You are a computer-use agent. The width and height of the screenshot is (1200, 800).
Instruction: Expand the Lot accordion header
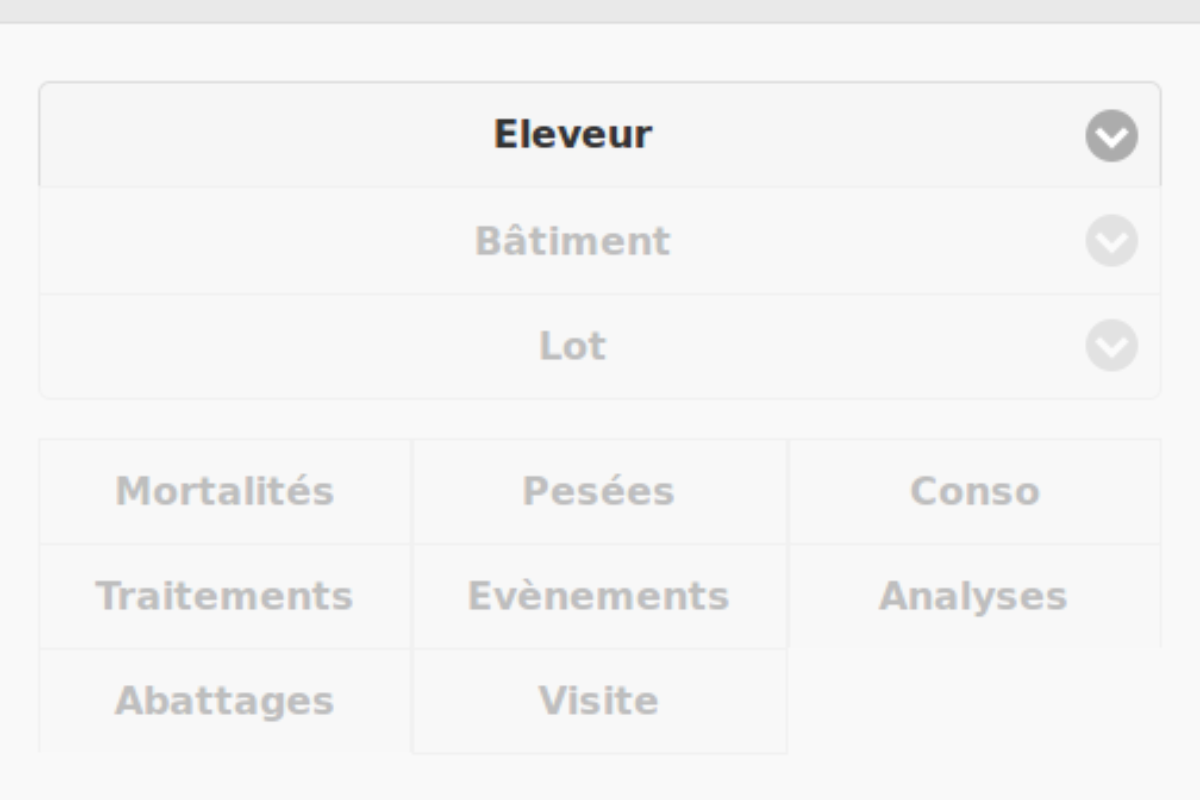(600, 346)
